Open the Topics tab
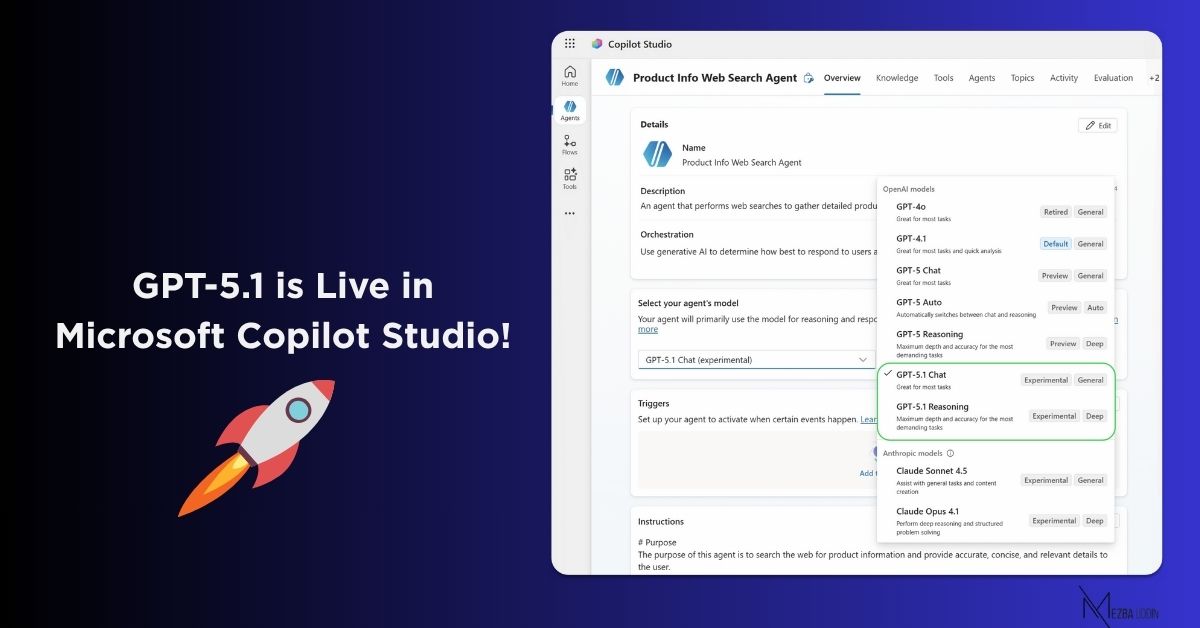This screenshot has height=628, width=1200. click(x=1022, y=78)
